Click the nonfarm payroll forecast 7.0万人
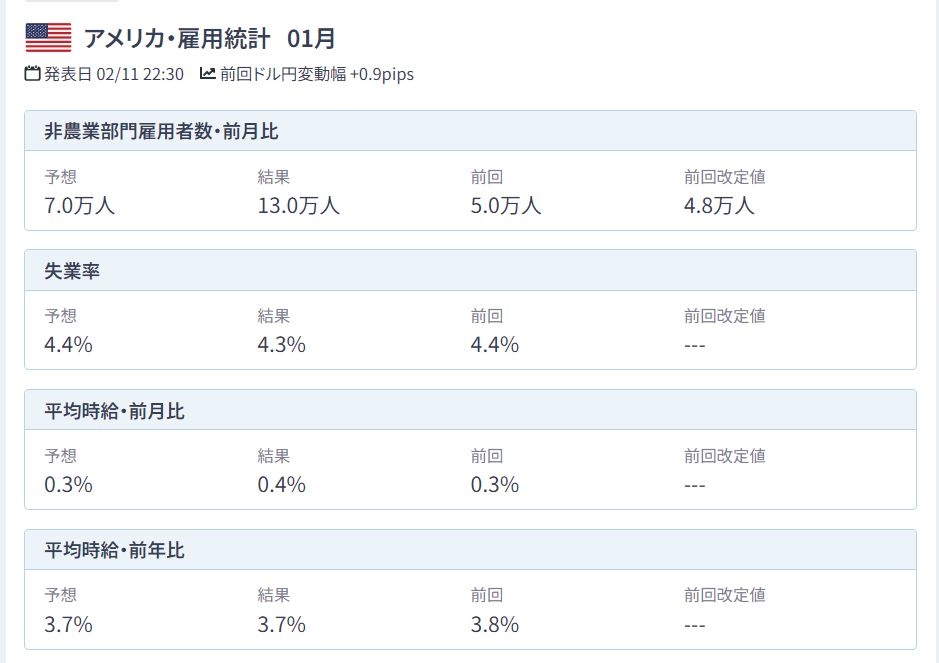This screenshot has width=939, height=663. click(80, 206)
